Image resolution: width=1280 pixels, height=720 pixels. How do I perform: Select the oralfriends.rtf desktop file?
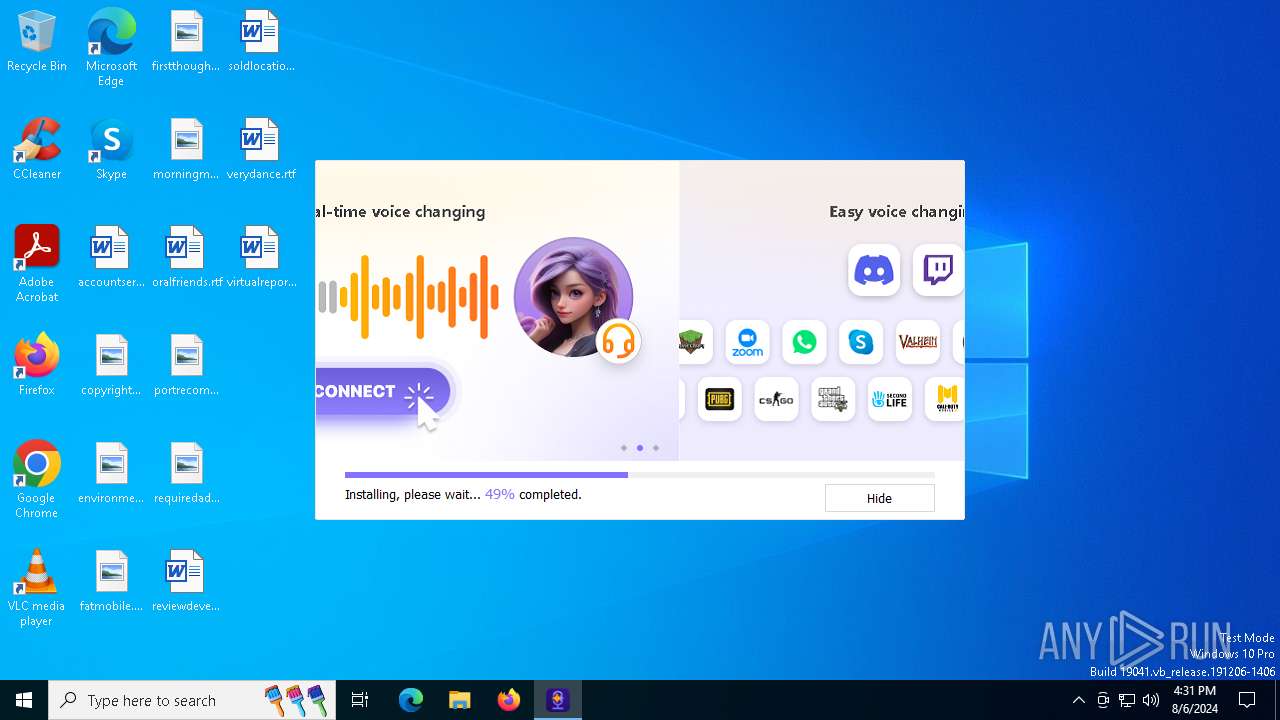tap(187, 257)
